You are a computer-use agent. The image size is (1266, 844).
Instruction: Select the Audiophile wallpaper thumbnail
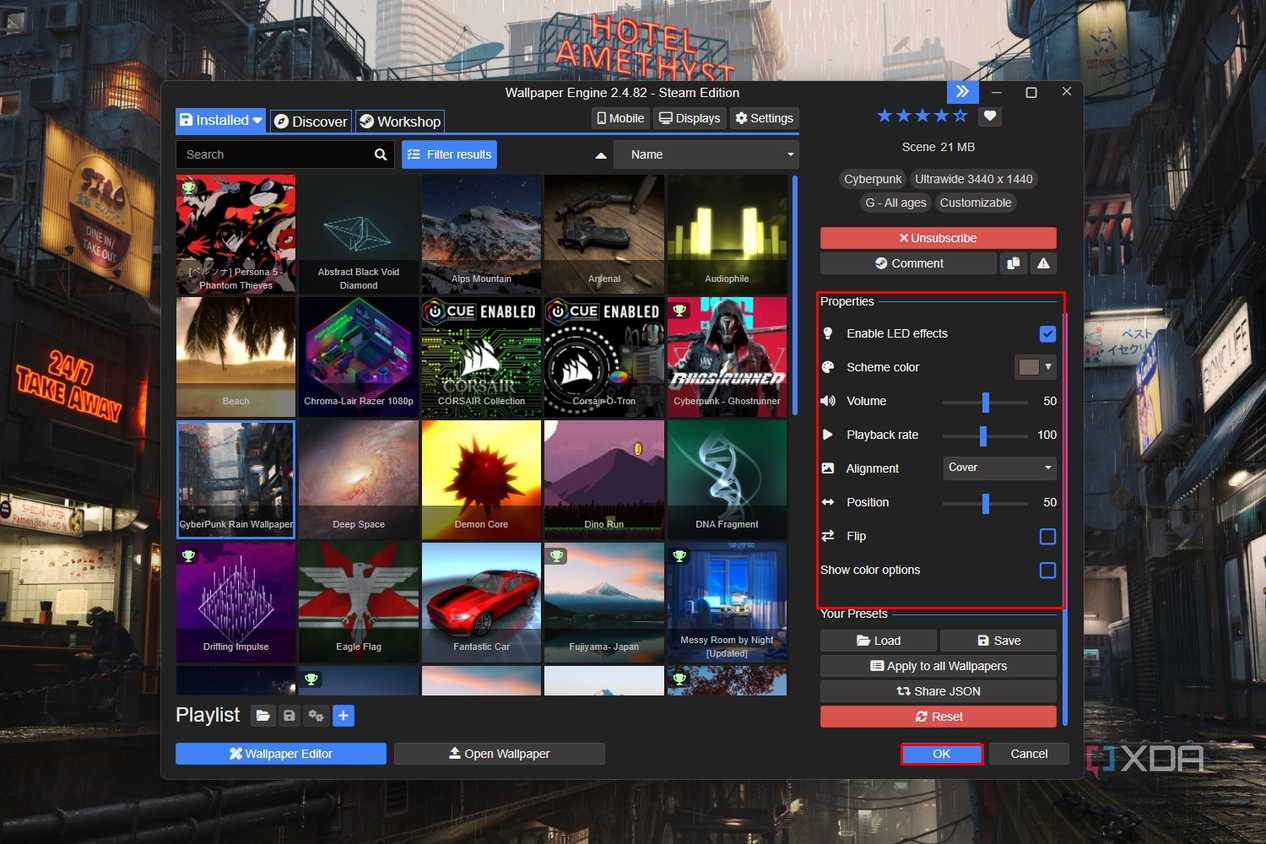(x=727, y=234)
